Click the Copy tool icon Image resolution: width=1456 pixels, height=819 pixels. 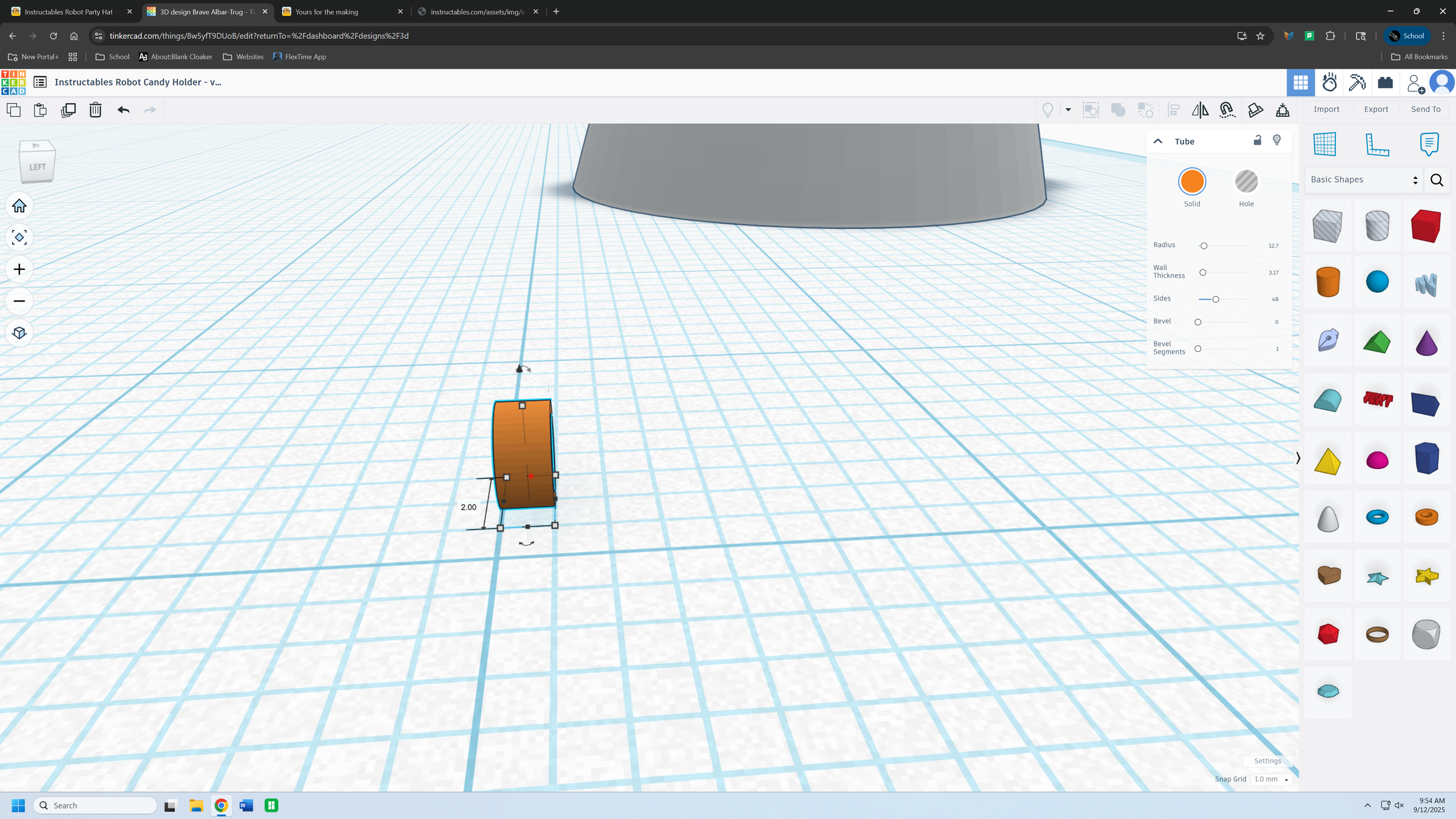coord(13,110)
